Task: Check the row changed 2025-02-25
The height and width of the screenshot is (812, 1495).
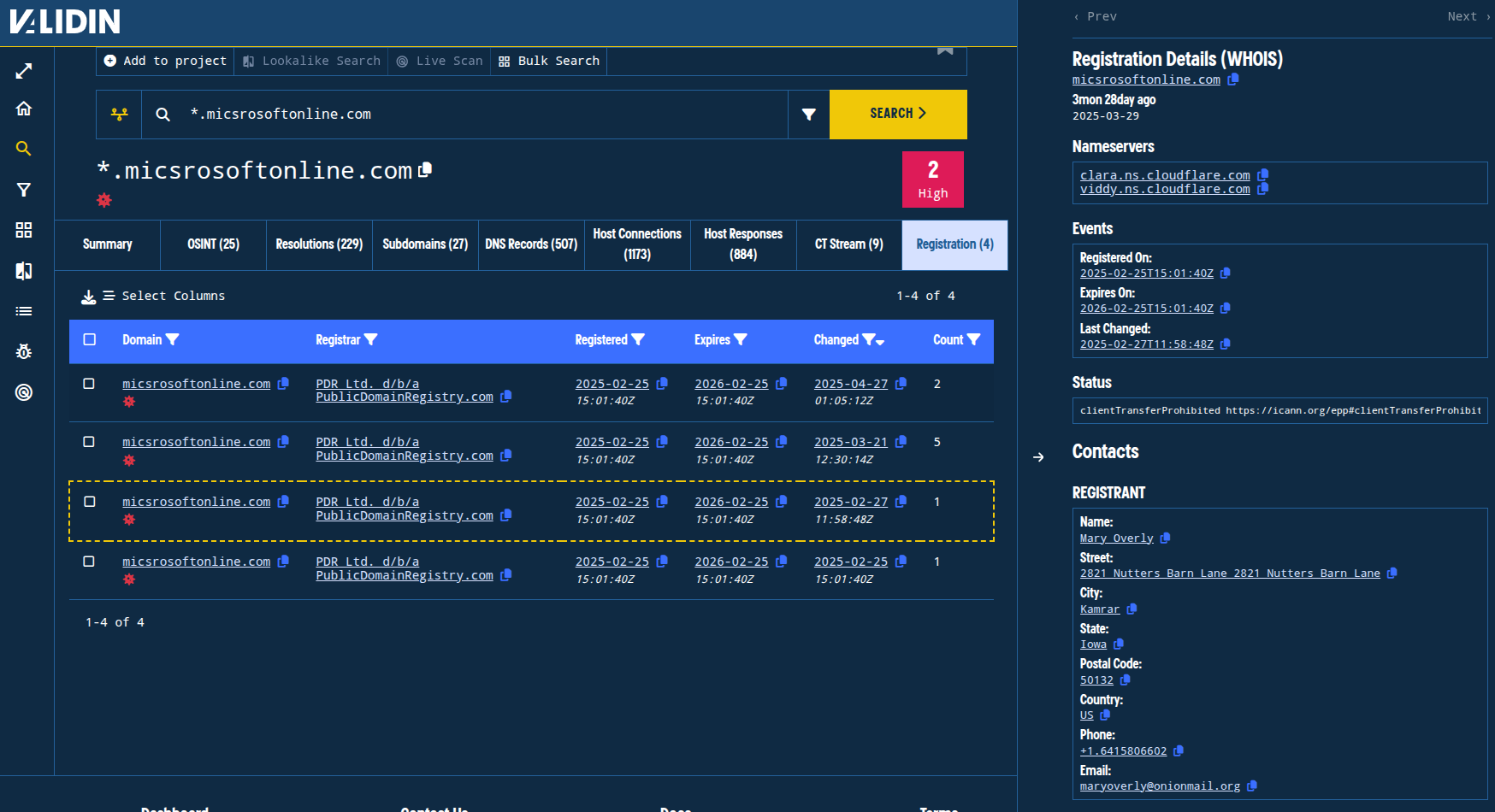Action: click(x=89, y=562)
